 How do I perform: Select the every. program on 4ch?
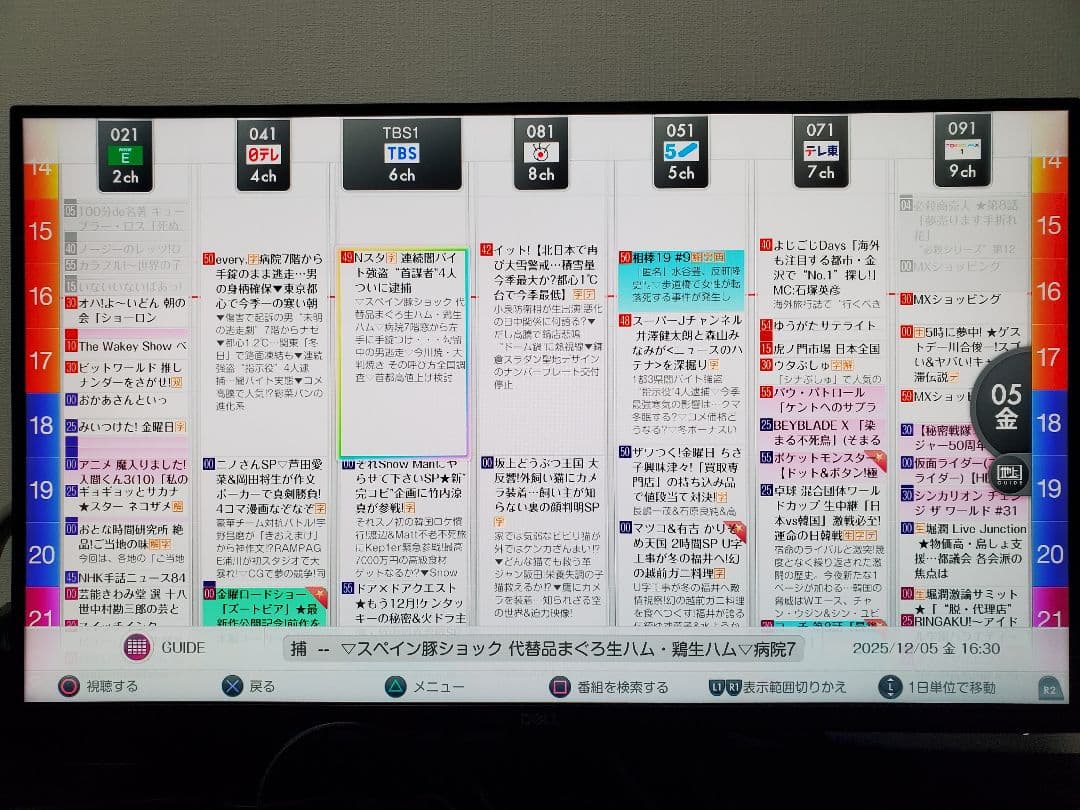263,333
